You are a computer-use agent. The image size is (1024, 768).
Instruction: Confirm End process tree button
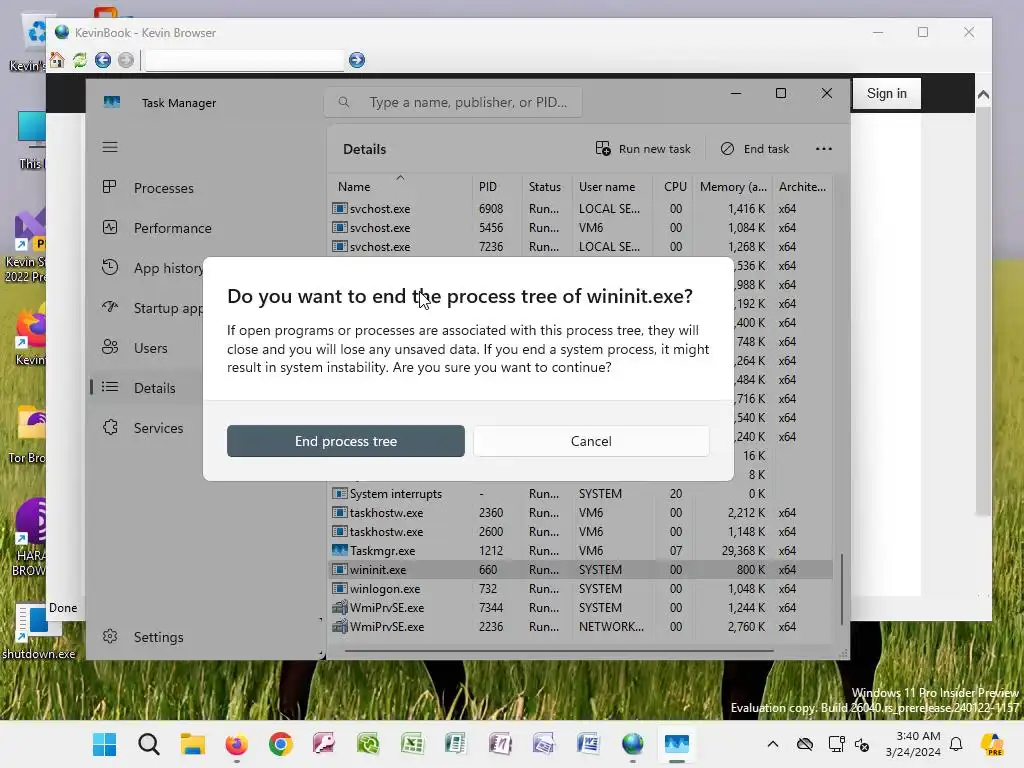345,441
